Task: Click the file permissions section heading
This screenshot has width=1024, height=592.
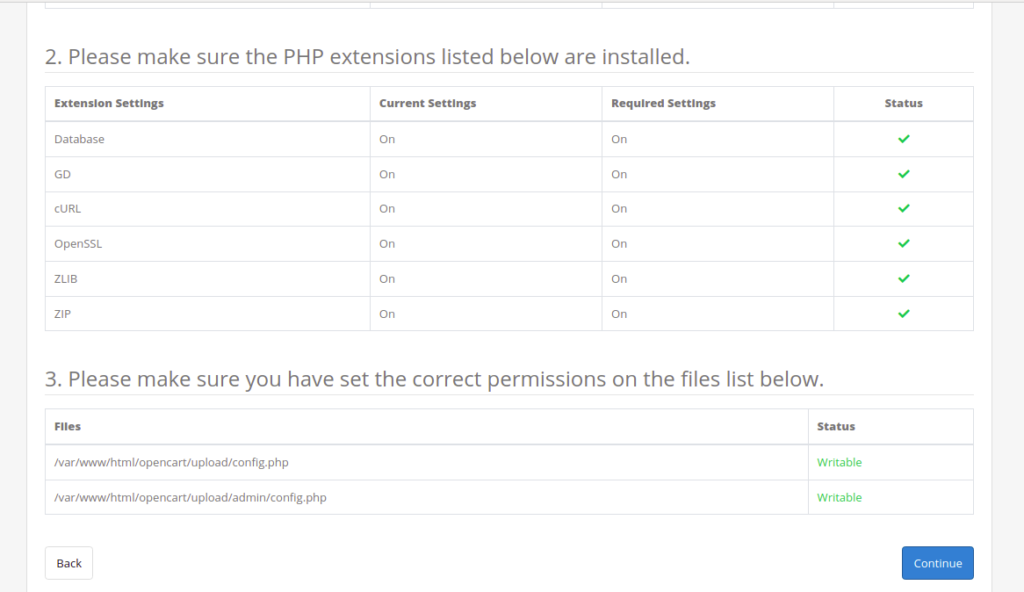Action: coord(434,379)
